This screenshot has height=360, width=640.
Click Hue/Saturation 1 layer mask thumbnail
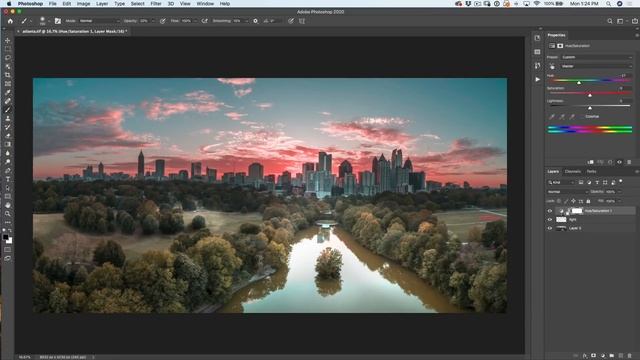coord(577,211)
